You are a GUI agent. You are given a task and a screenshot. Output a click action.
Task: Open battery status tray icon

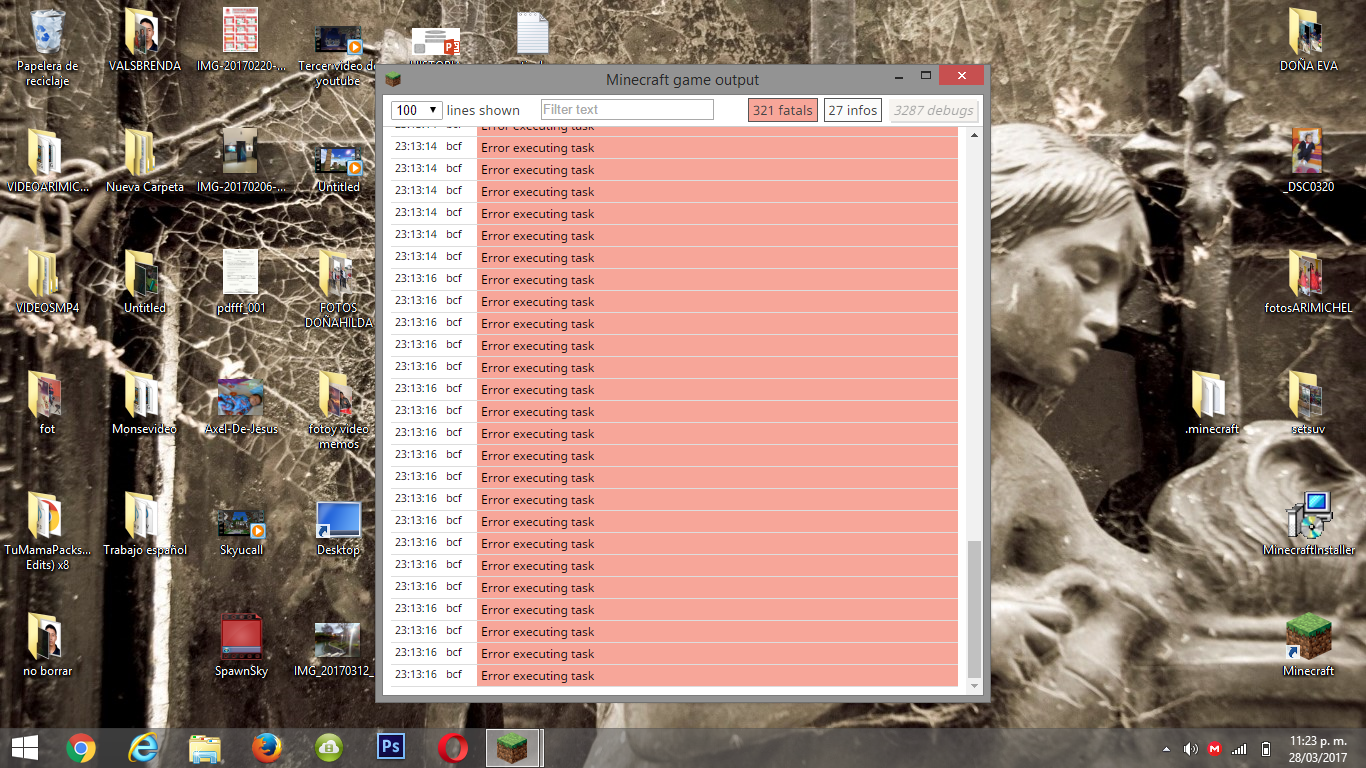[x=1265, y=749]
